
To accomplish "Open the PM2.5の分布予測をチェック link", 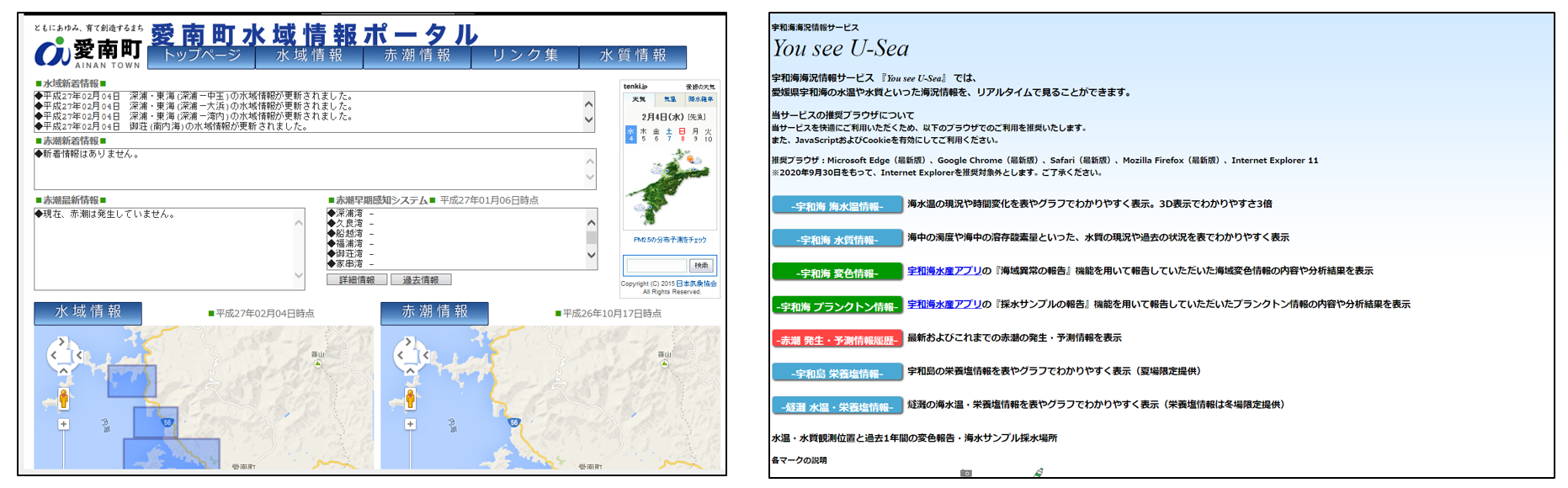I will pos(670,240).
